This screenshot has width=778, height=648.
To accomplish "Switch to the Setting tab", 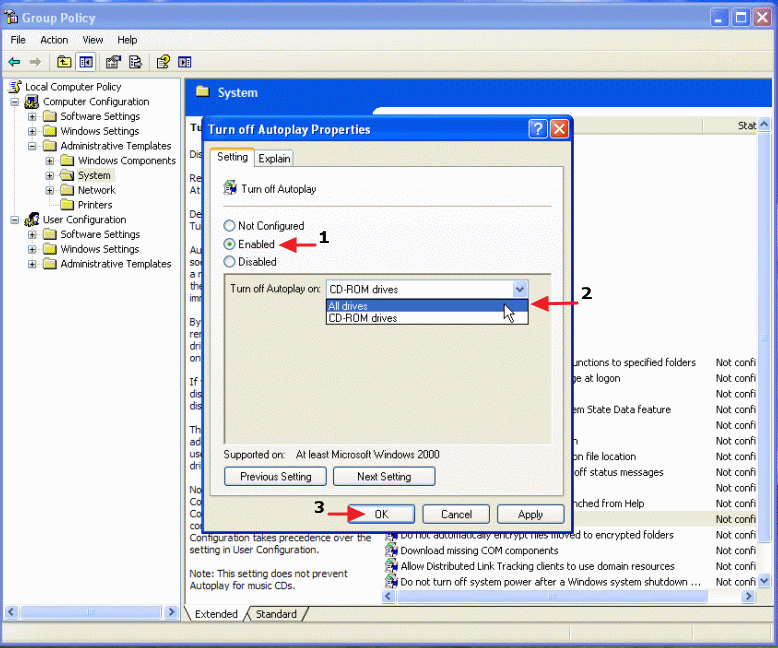I will point(232,157).
